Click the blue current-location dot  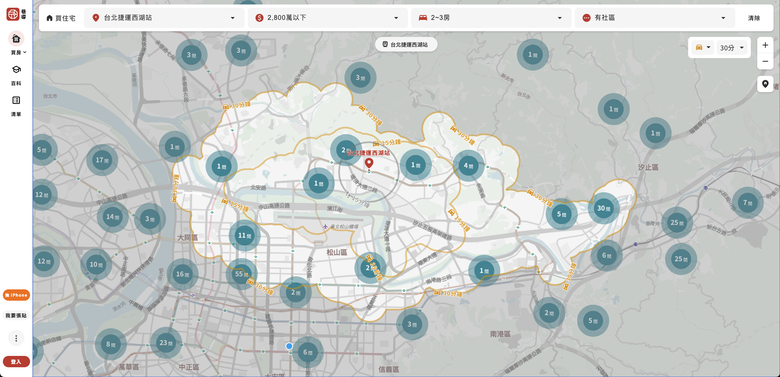pos(289,346)
